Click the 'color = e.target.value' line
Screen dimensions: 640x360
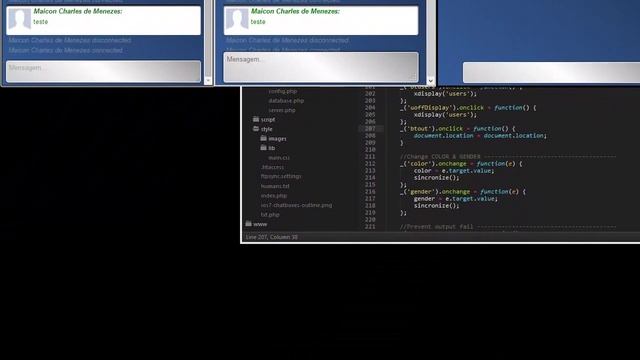pyautogui.click(x=454, y=171)
